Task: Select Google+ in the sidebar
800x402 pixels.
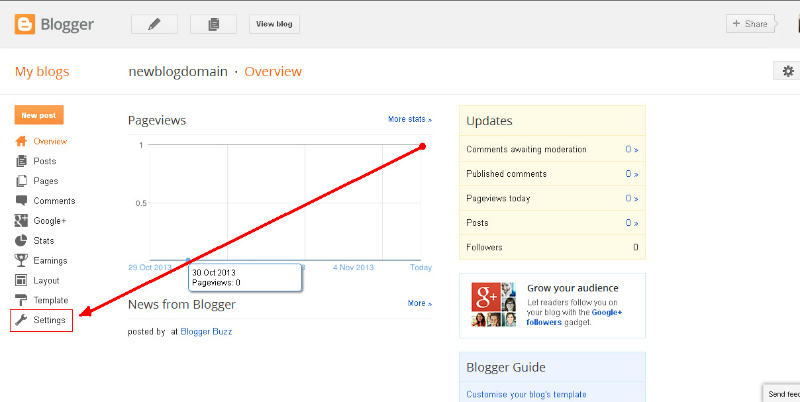Action: pos(50,221)
